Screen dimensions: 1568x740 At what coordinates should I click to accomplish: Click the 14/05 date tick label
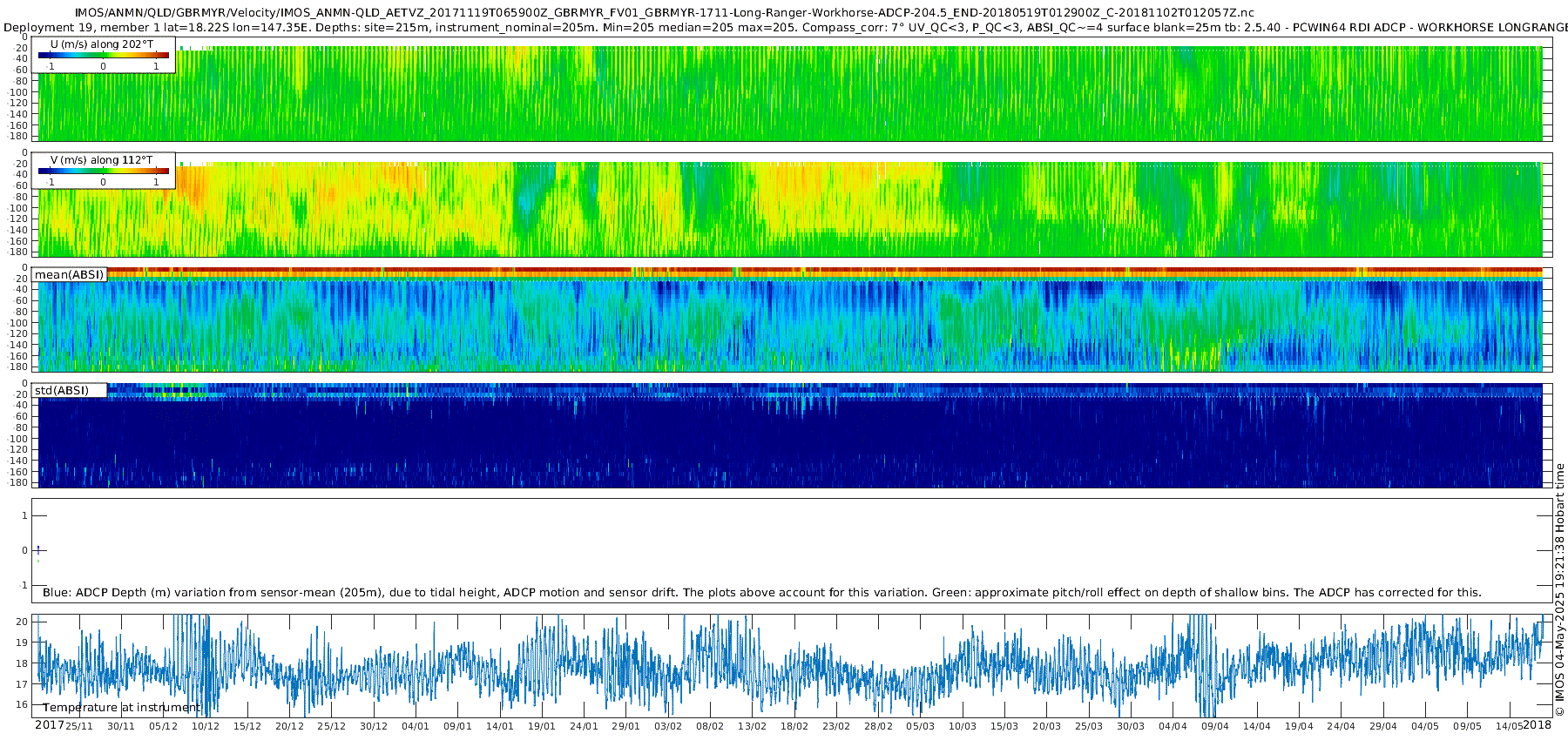click(1509, 726)
